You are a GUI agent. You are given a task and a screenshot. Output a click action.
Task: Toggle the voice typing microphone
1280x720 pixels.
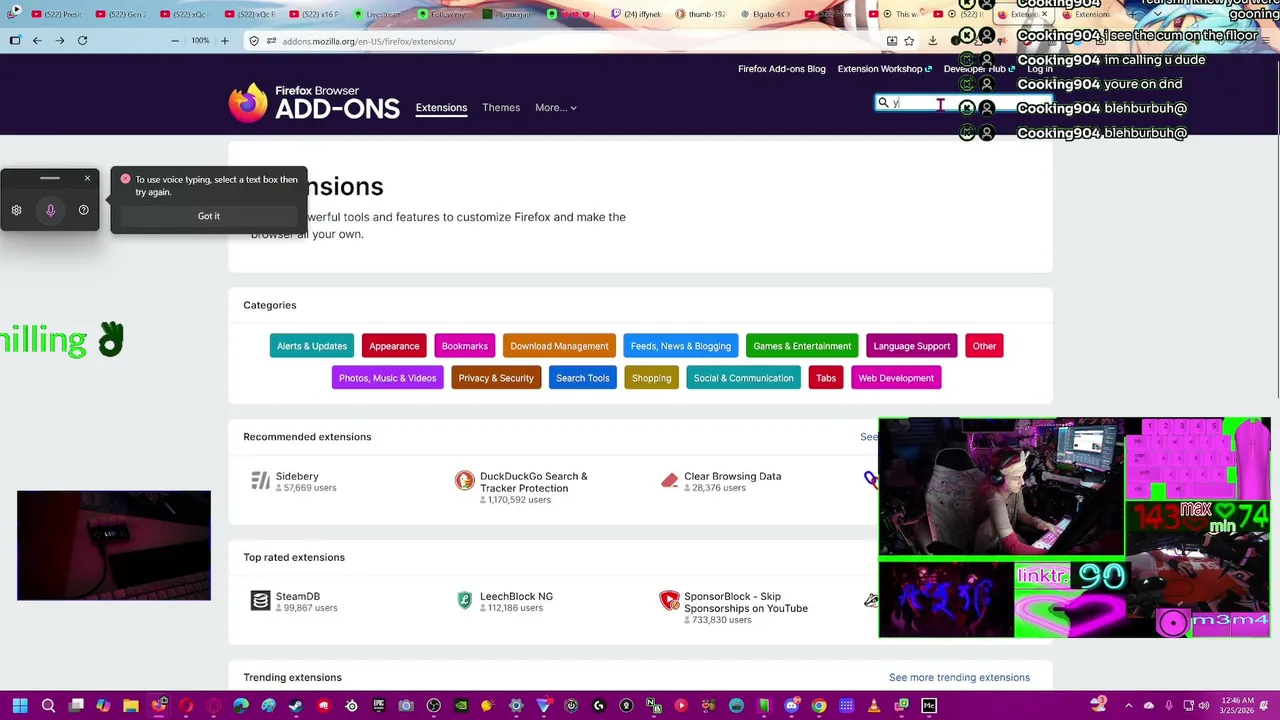(50, 210)
